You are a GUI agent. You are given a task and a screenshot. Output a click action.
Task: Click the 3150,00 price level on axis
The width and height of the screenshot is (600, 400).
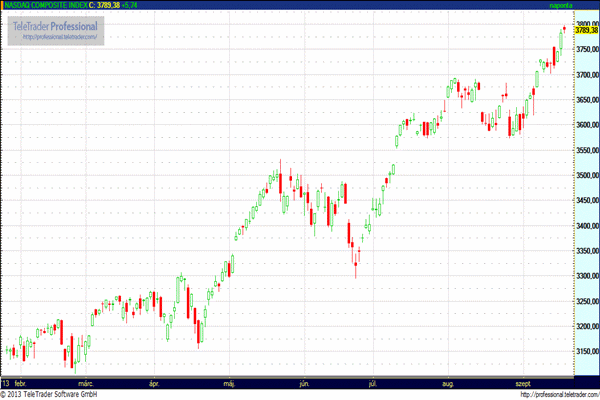click(586, 352)
